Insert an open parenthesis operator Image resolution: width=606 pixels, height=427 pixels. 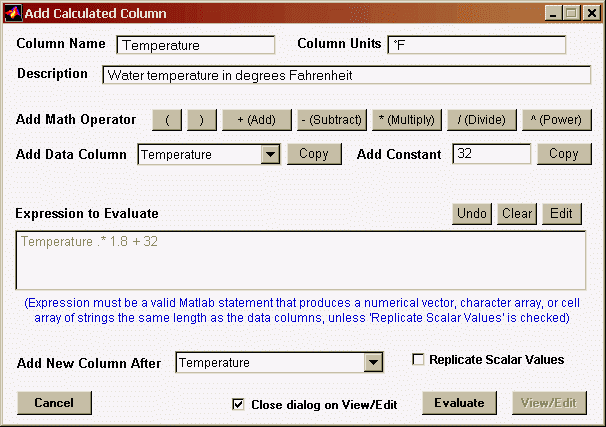pyautogui.click(x=166, y=120)
